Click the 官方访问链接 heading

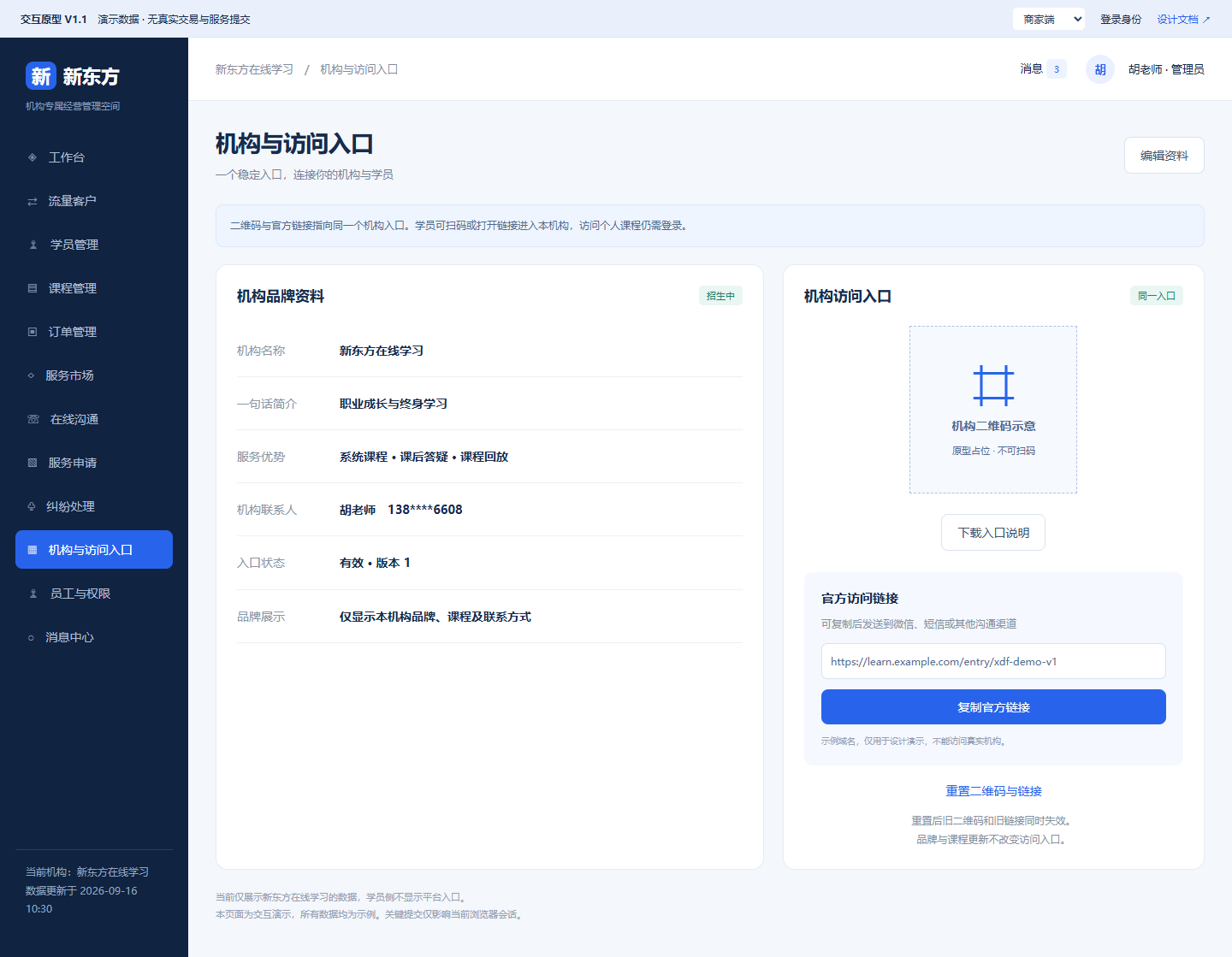[x=860, y=598]
